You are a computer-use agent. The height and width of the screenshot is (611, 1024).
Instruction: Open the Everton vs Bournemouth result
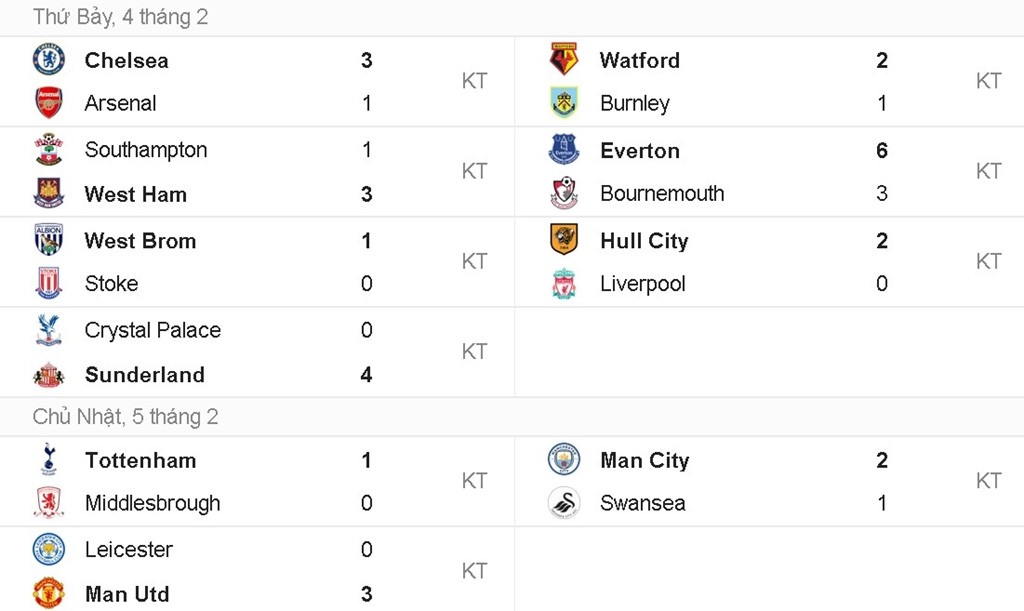760,171
